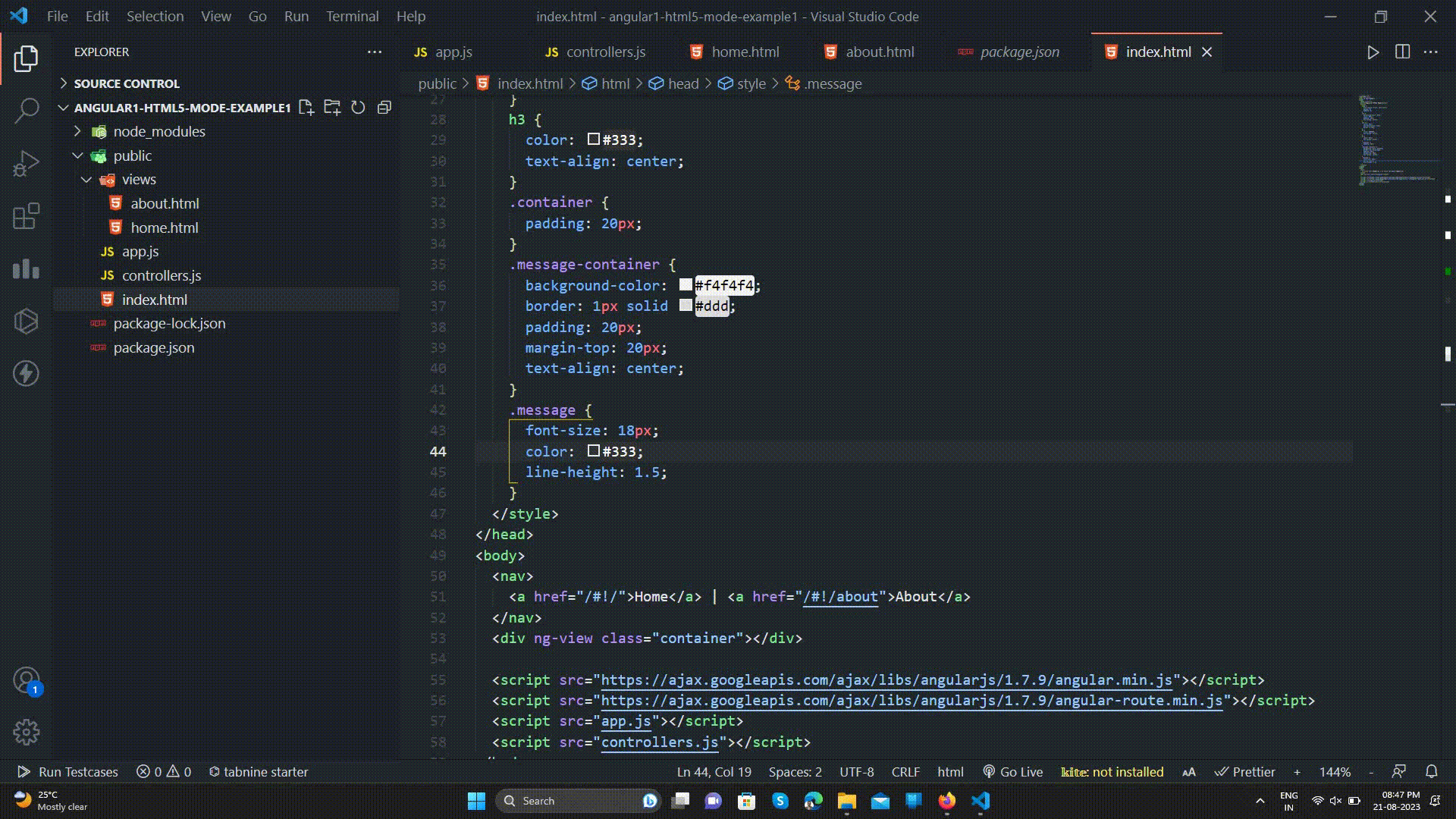This screenshot has width=1456, height=819.
Task: Click Run Testcases in status bar
Action: coord(68,772)
